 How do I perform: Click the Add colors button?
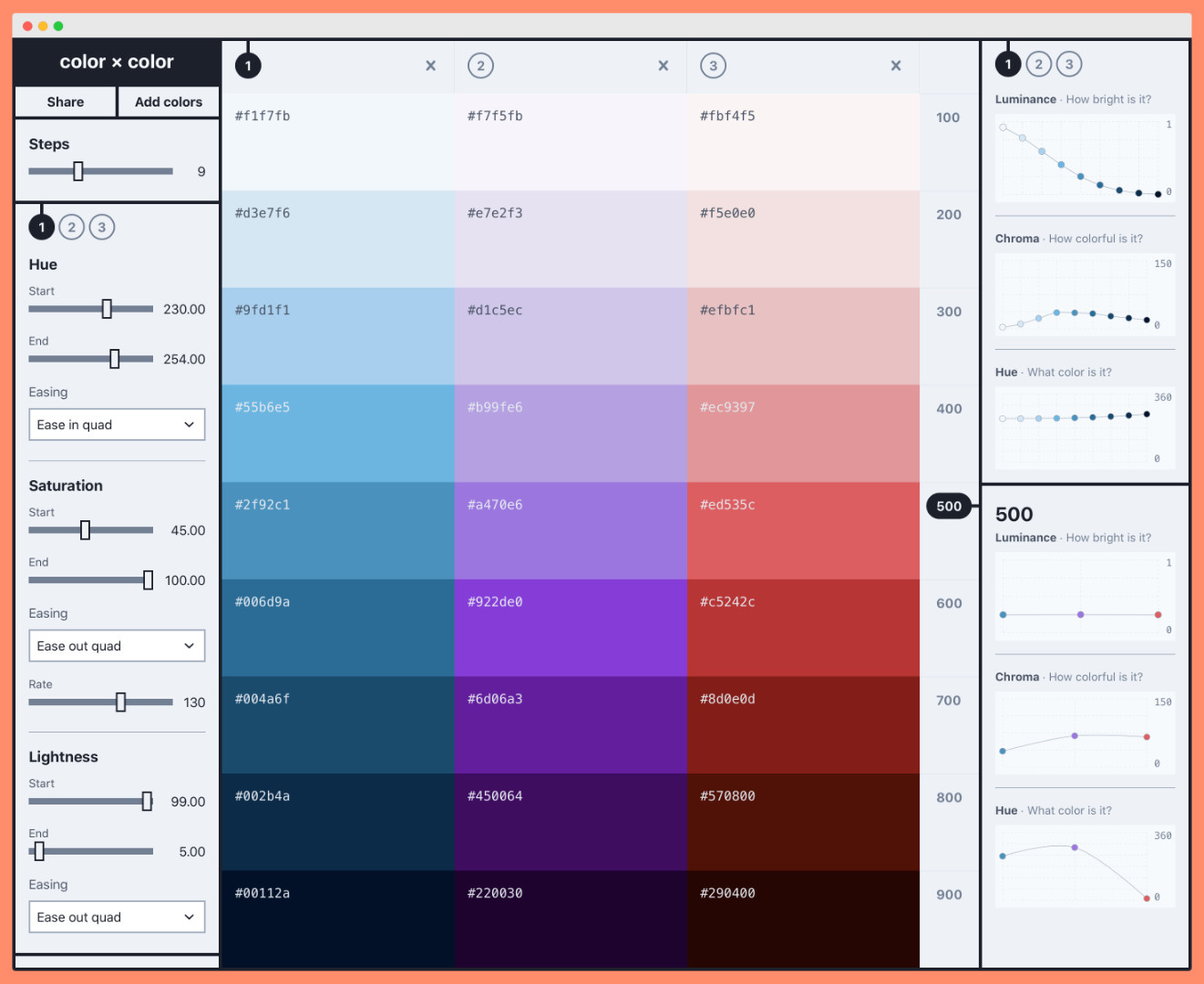click(168, 101)
